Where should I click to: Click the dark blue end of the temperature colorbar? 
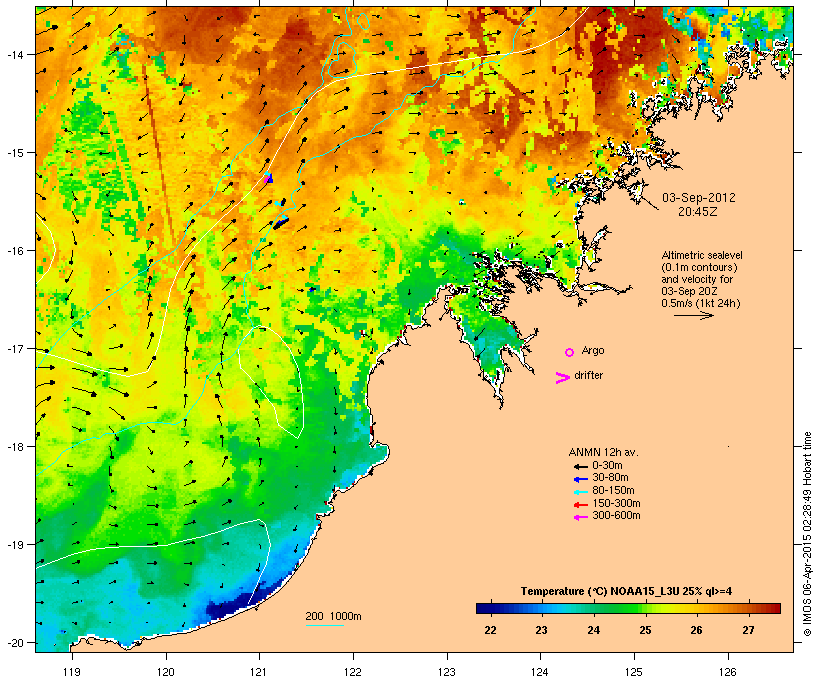(482, 608)
